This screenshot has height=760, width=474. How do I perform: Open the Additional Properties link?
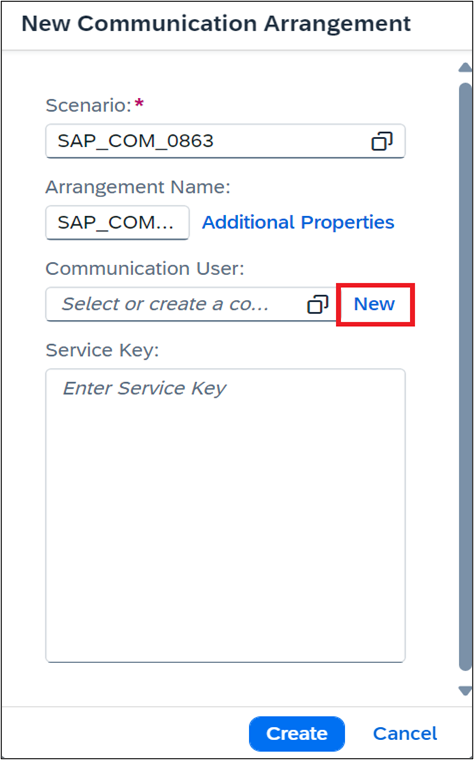click(298, 222)
